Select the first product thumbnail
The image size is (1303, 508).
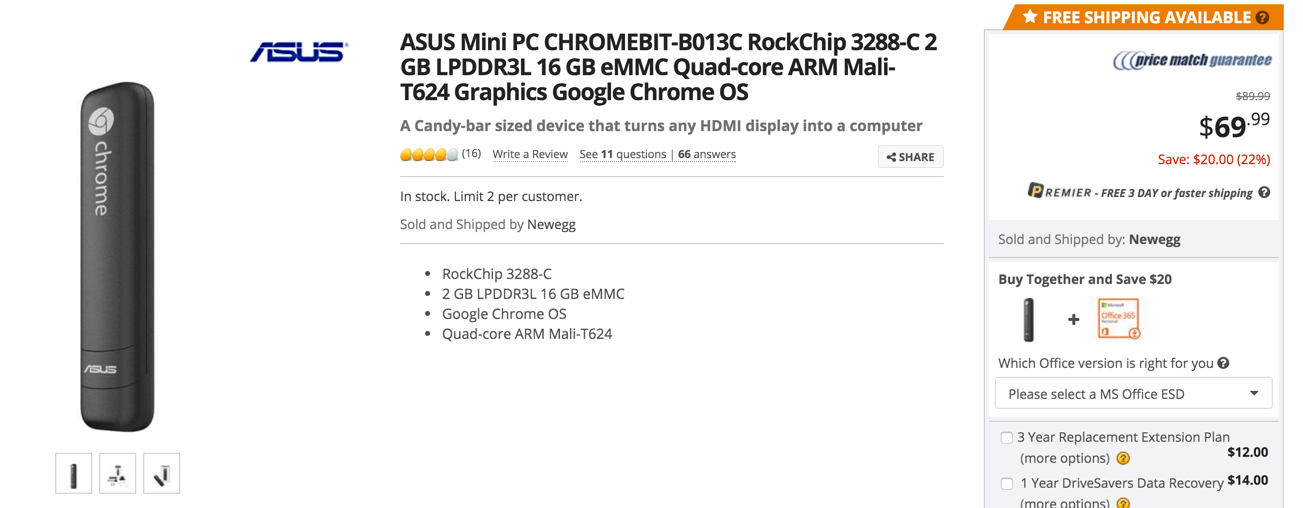point(73,474)
